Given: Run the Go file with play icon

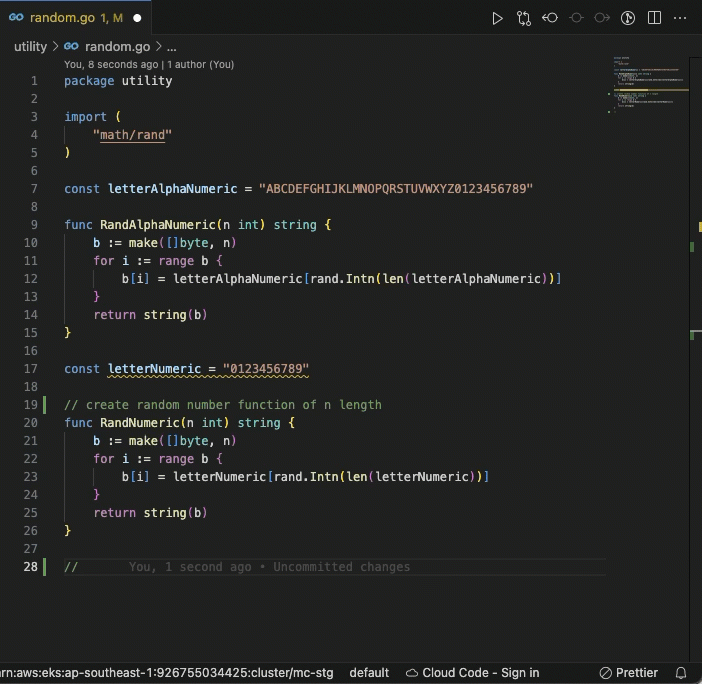Looking at the screenshot, I should coord(497,18).
